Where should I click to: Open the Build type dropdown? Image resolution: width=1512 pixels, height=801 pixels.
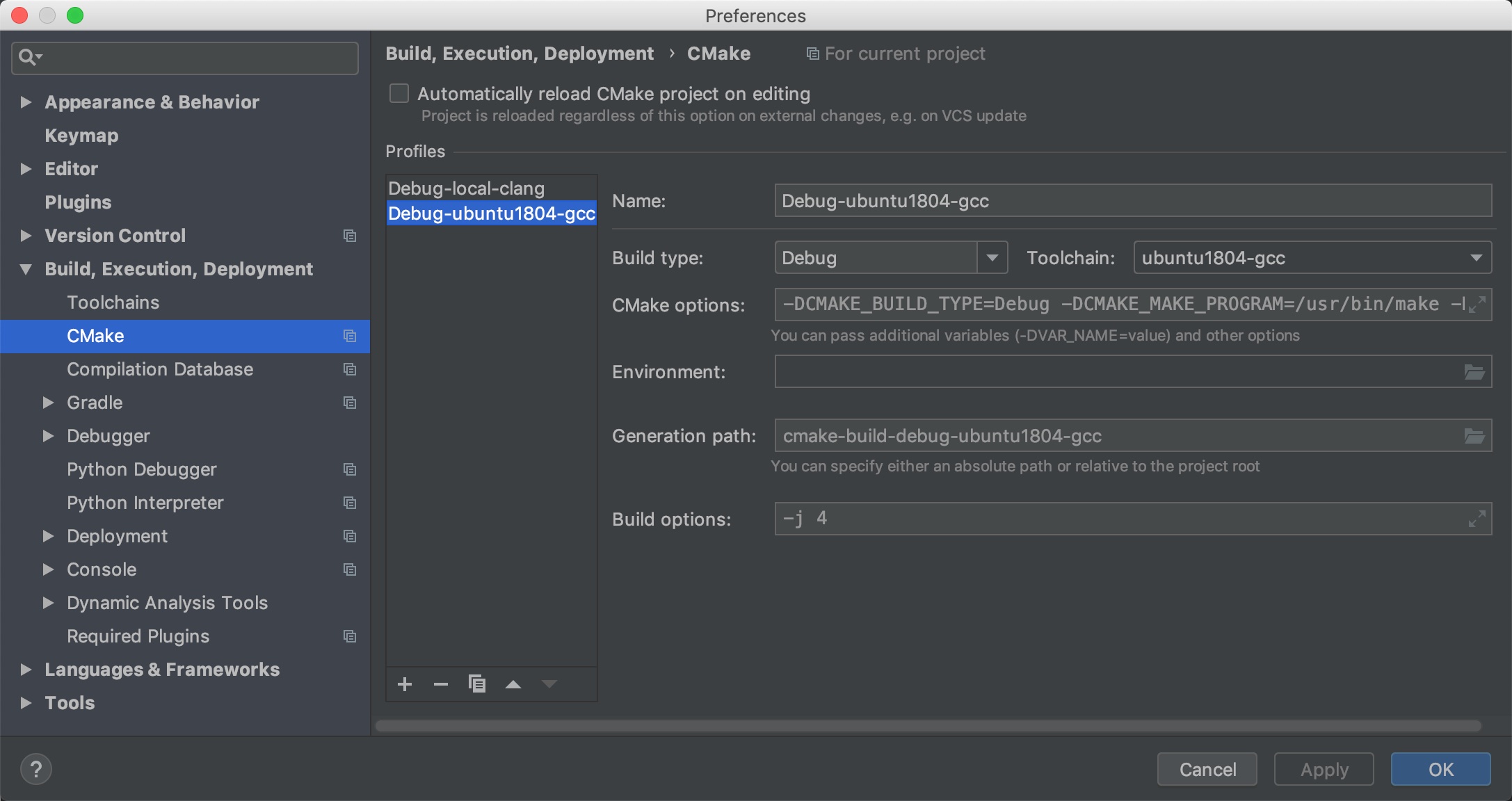[x=992, y=258]
